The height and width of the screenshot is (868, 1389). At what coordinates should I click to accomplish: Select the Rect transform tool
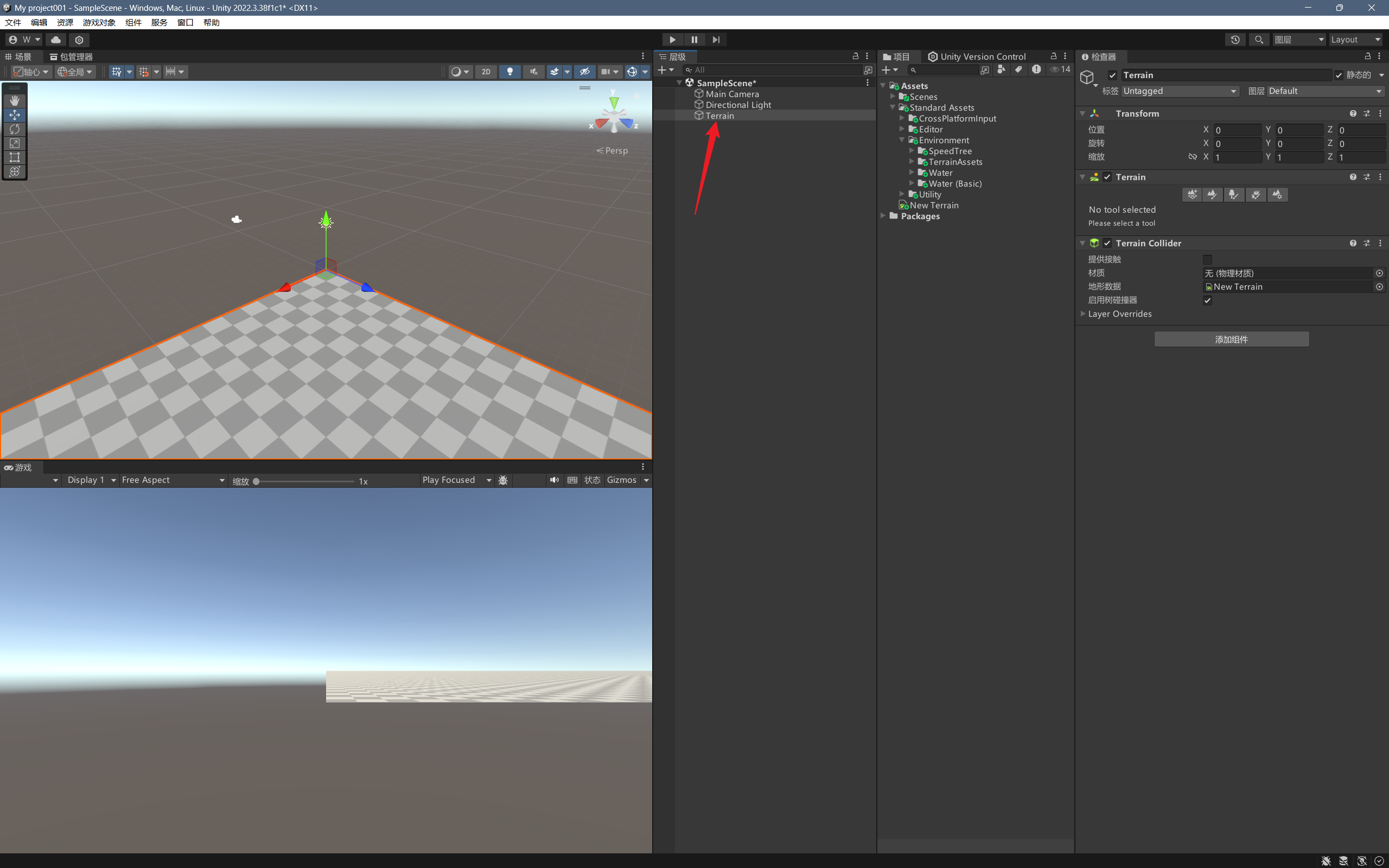[x=14, y=157]
